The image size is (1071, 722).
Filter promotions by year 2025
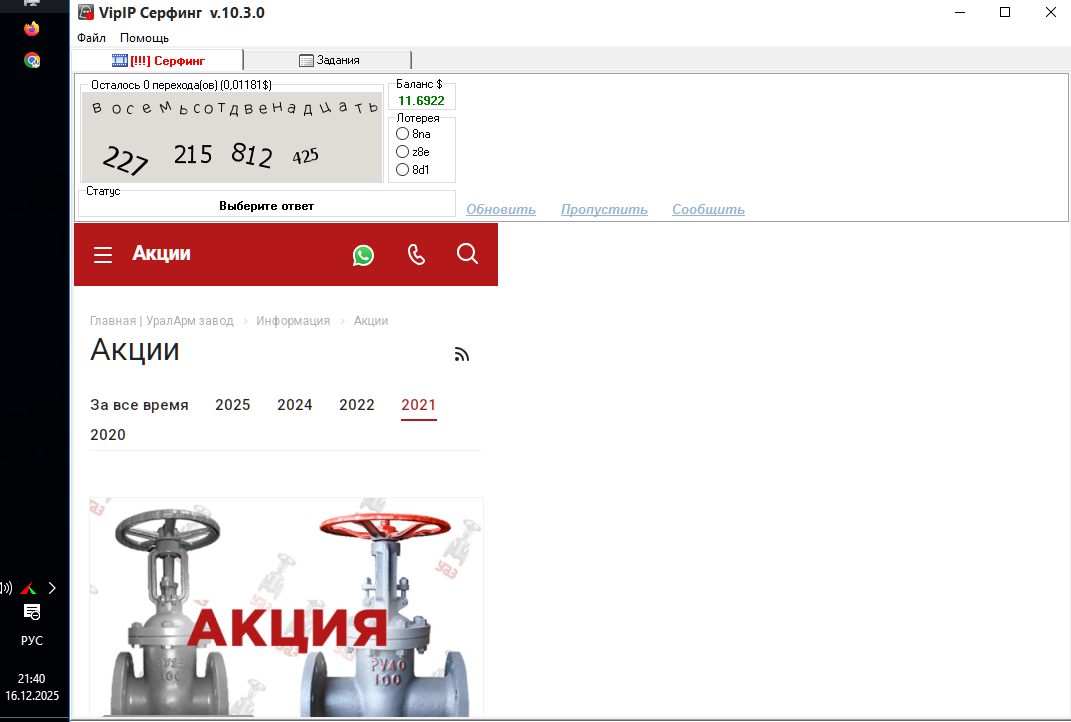pos(233,404)
